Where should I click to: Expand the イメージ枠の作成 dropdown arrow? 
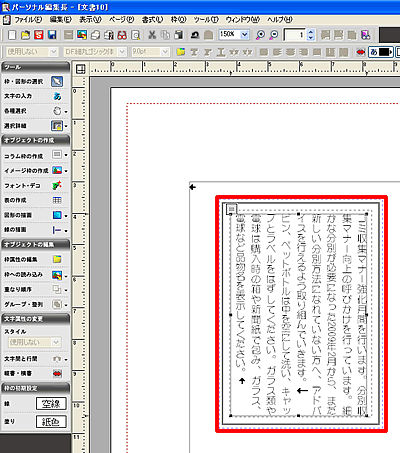click(x=66, y=171)
